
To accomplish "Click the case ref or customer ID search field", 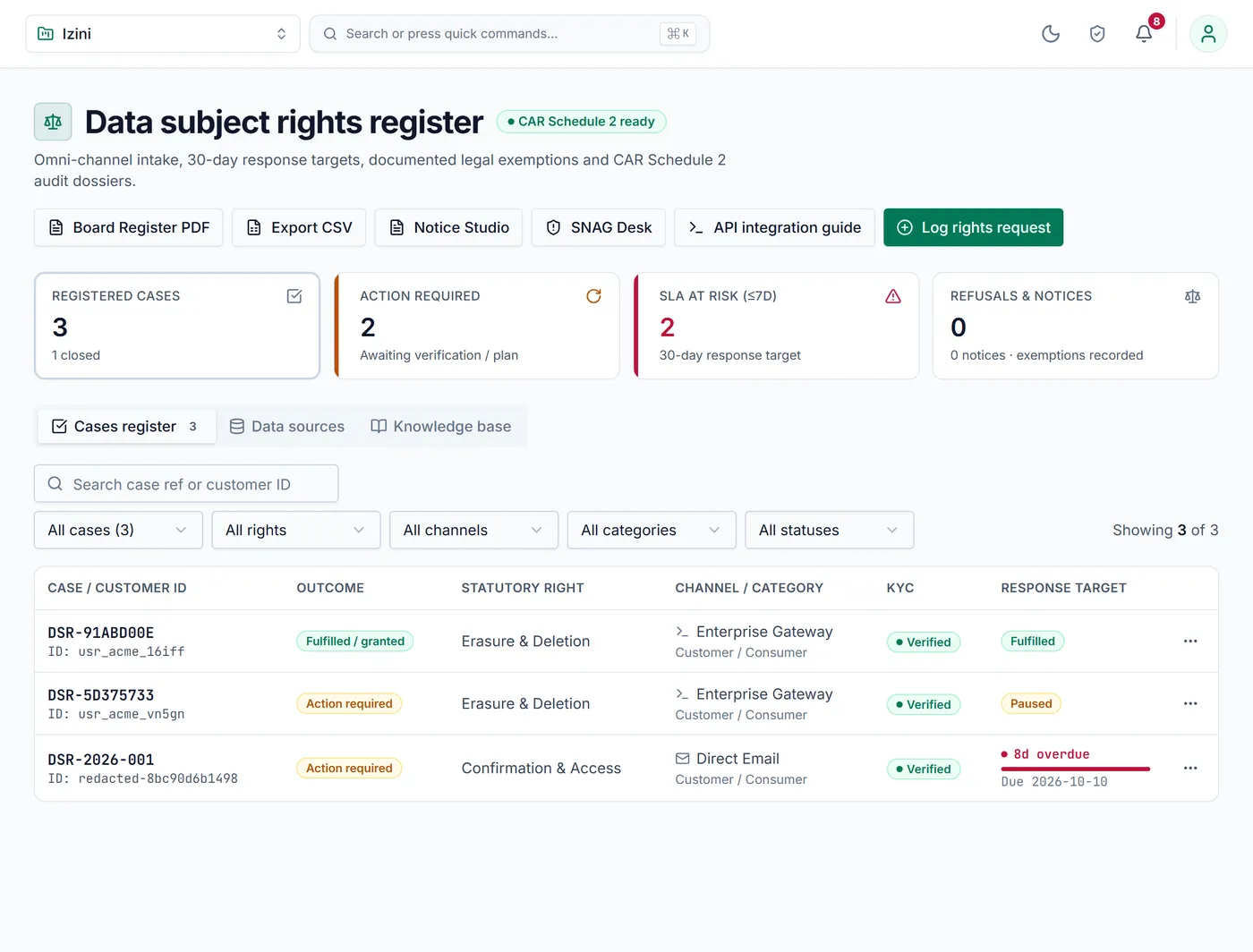I will click(x=186, y=484).
